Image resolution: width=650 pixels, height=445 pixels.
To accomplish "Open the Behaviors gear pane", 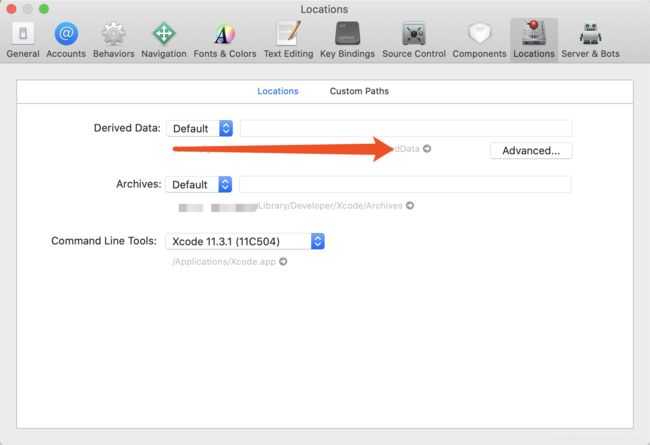I will click(x=114, y=40).
